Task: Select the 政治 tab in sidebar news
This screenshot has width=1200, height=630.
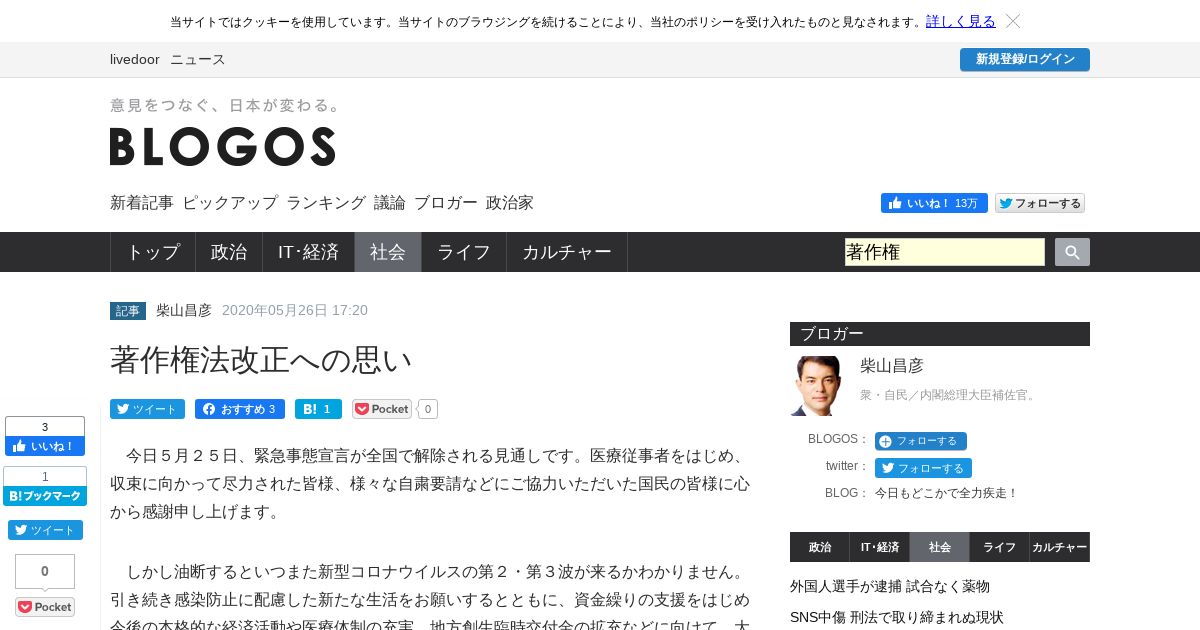Action: click(820, 547)
